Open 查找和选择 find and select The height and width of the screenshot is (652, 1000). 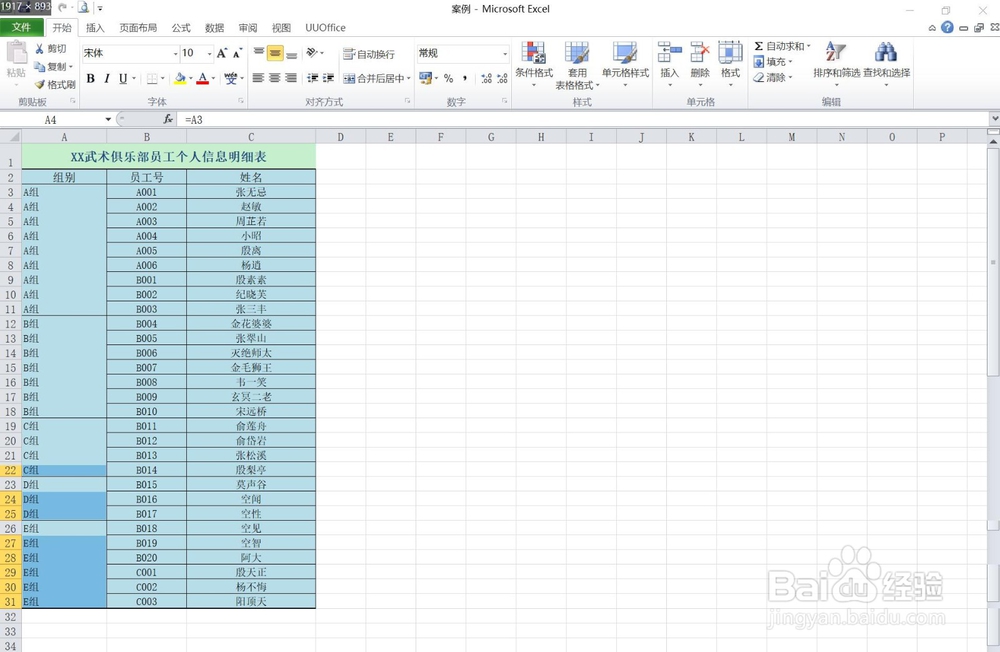[886, 64]
